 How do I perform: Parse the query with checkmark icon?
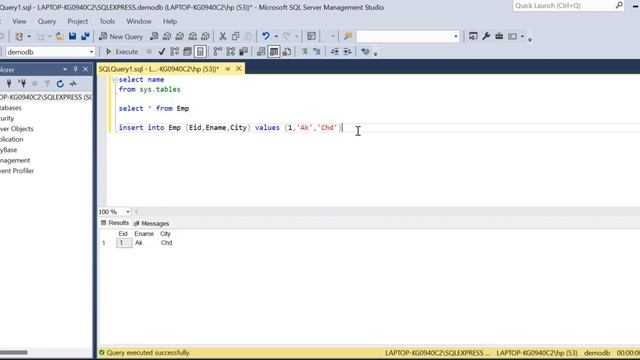pos(162,51)
